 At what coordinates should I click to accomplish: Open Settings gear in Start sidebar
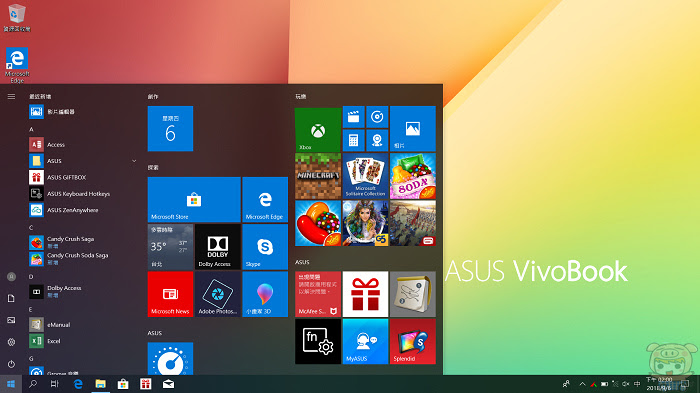point(11,342)
